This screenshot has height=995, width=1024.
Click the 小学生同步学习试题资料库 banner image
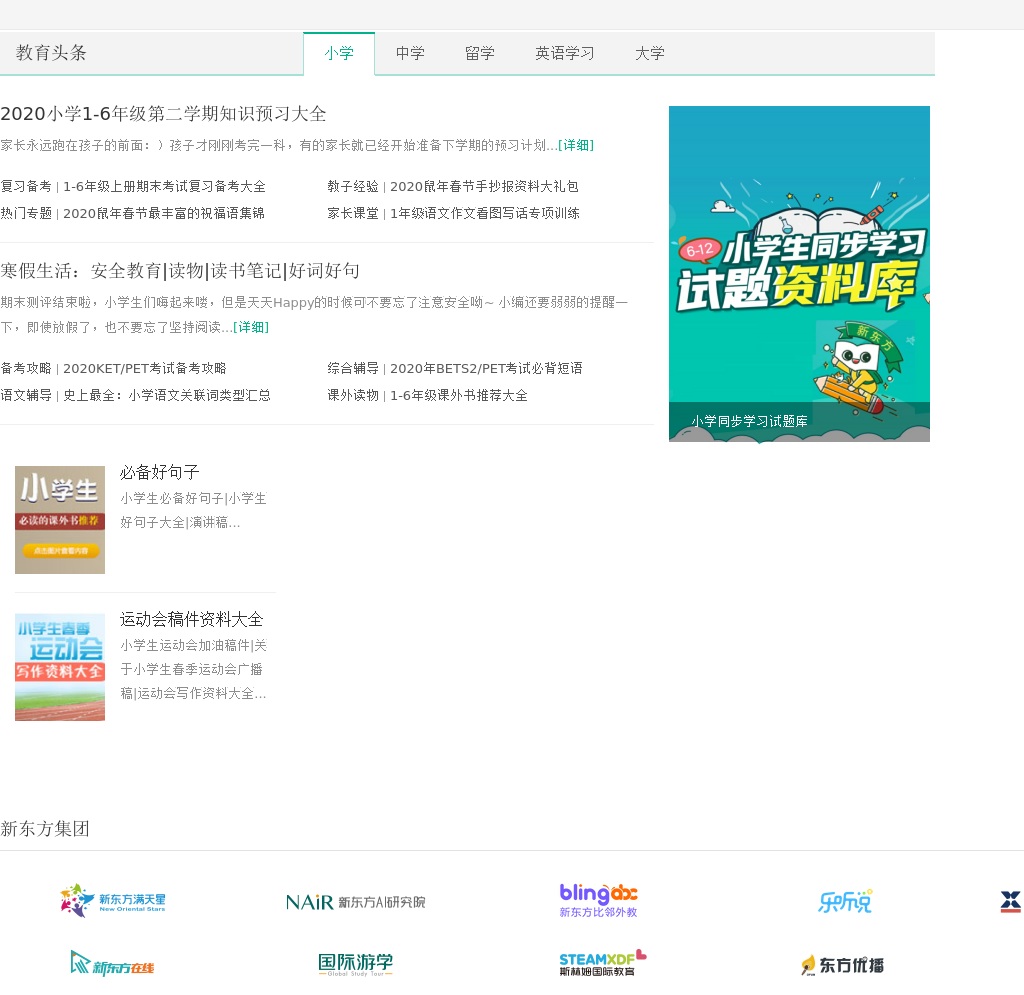(799, 273)
